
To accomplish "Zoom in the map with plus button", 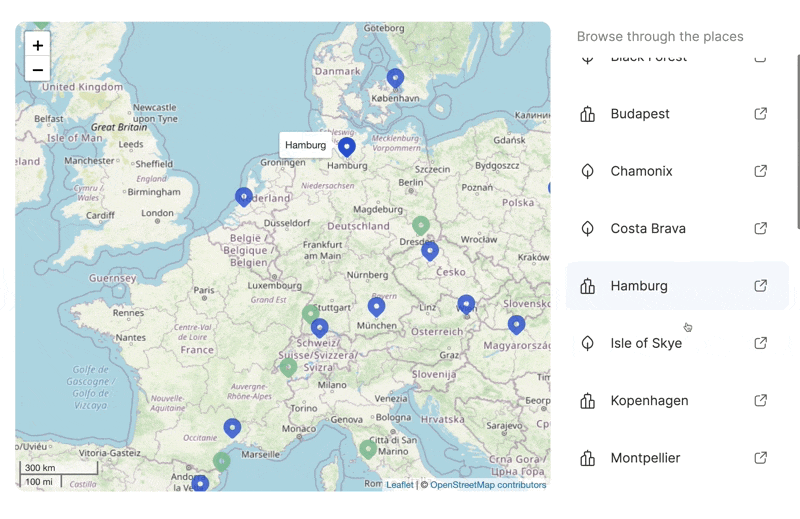I will (x=38, y=45).
